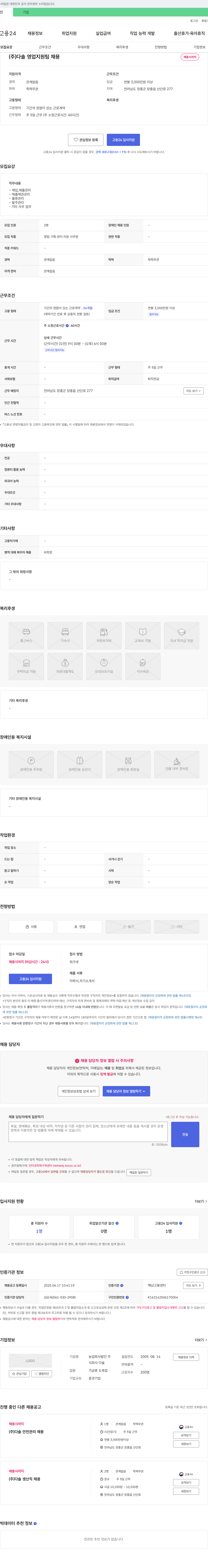
Task: Click the 개인정보보호법 상세 보기 button
Action: [78, 1091]
